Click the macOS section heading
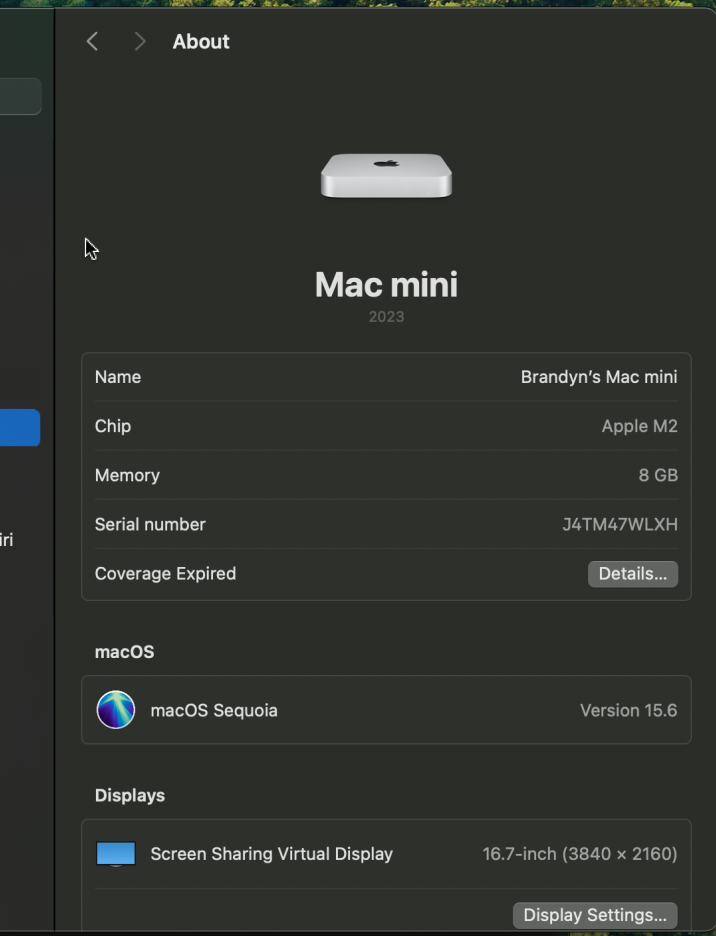The image size is (716, 936). click(x=124, y=652)
